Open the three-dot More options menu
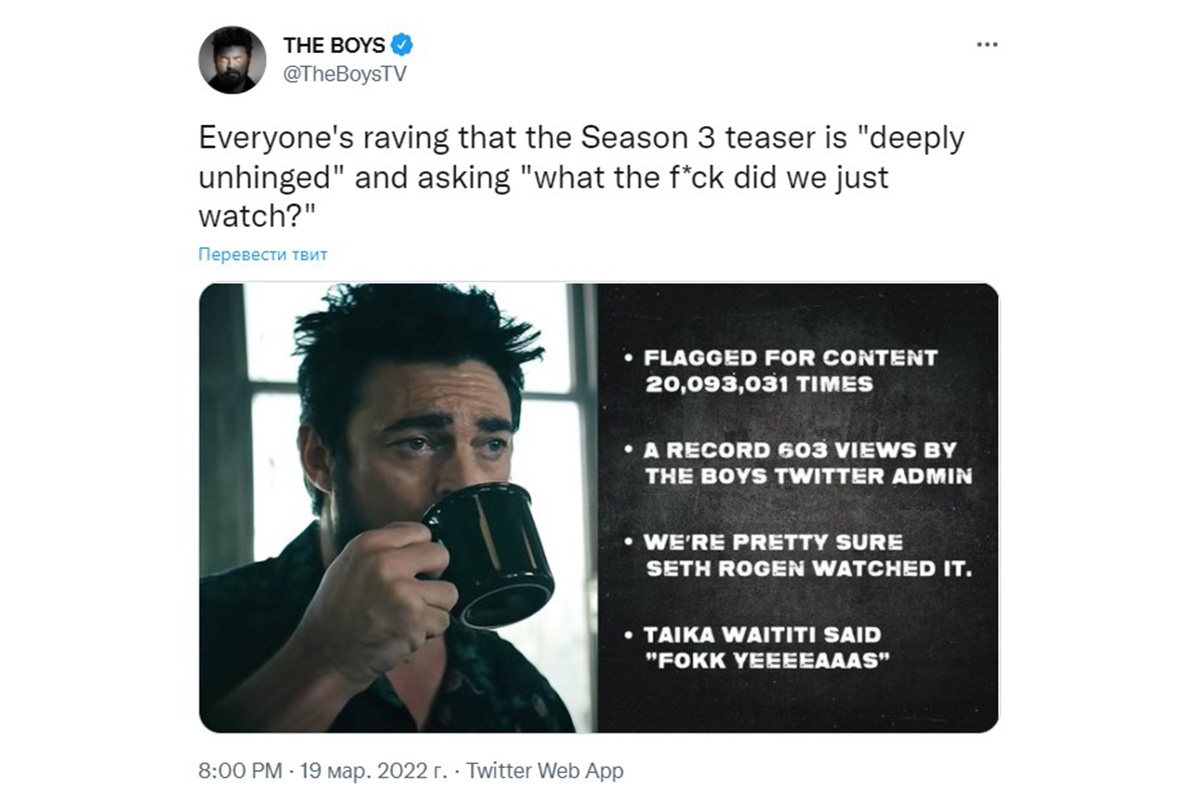The height and width of the screenshot is (800, 1200). coord(986,46)
